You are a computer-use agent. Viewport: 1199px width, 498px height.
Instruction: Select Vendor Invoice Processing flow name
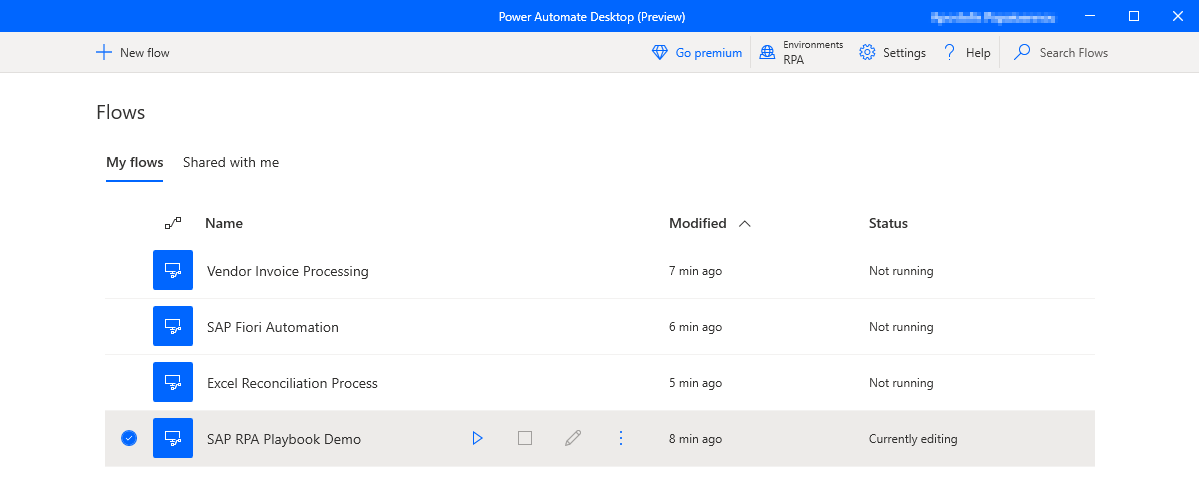288,271
